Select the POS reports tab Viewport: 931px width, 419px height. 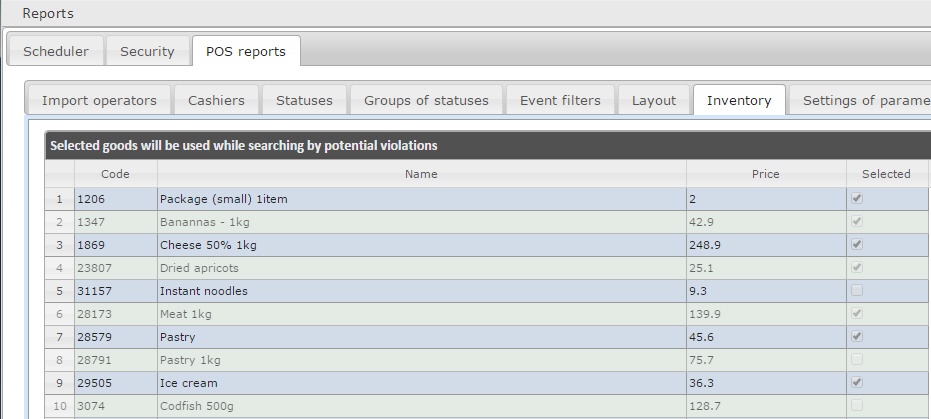(x=246, y=51)
